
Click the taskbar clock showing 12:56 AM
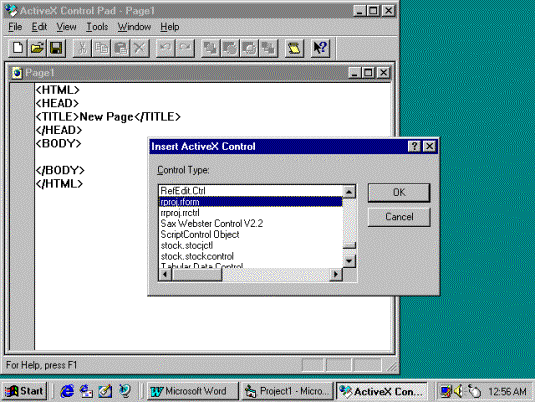[x=507, y=391]
